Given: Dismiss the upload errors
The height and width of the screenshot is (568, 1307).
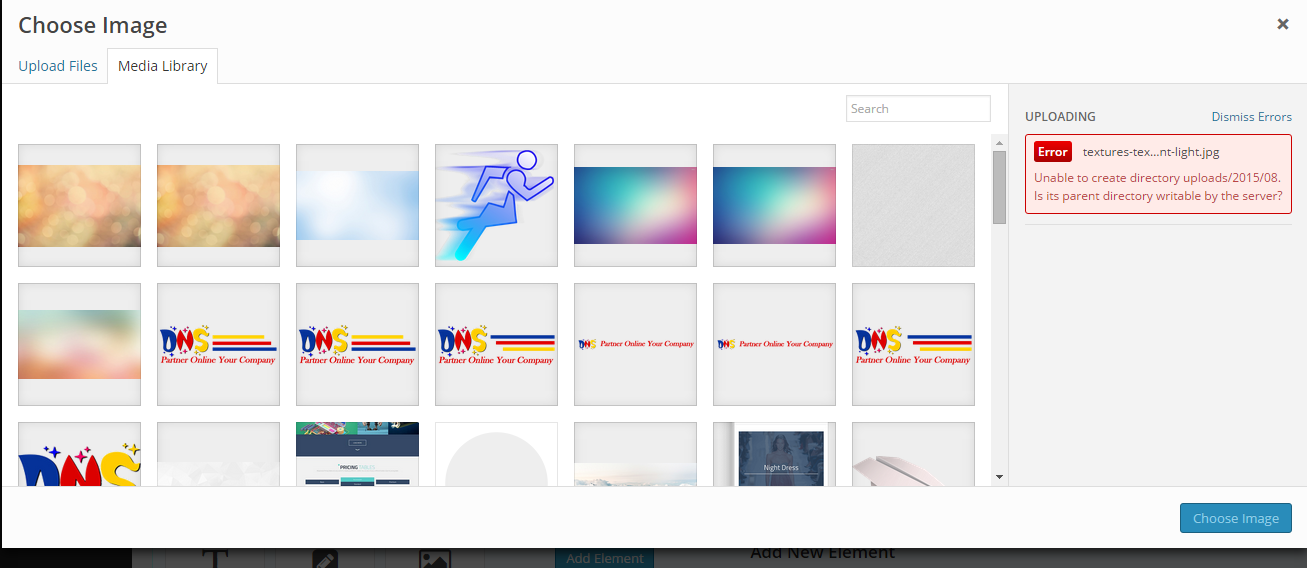Looking at the screenshot, I should [1251, 116].
